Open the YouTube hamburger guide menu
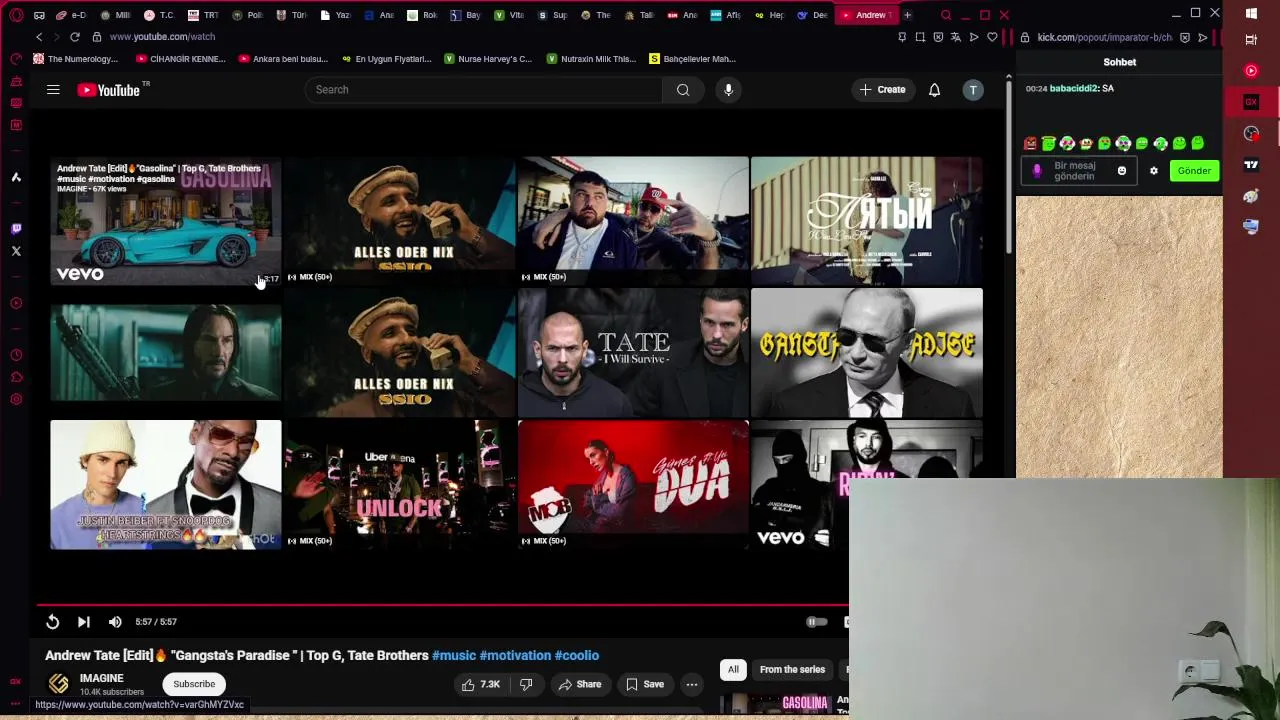1280x720 pixels. tap(53, 90)
